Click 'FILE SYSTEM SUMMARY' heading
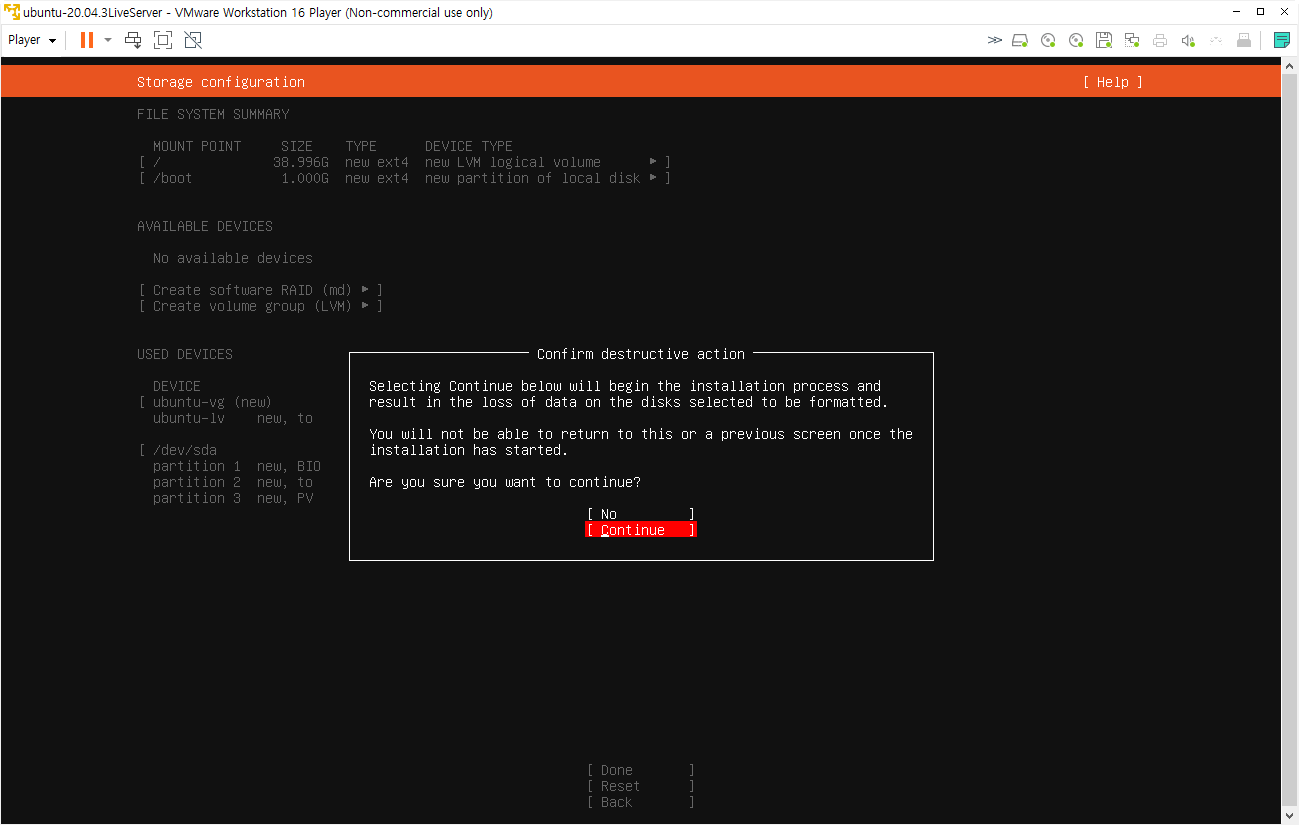The width and height of the screenshot is (1299, 825). click(x=213, y=114)
